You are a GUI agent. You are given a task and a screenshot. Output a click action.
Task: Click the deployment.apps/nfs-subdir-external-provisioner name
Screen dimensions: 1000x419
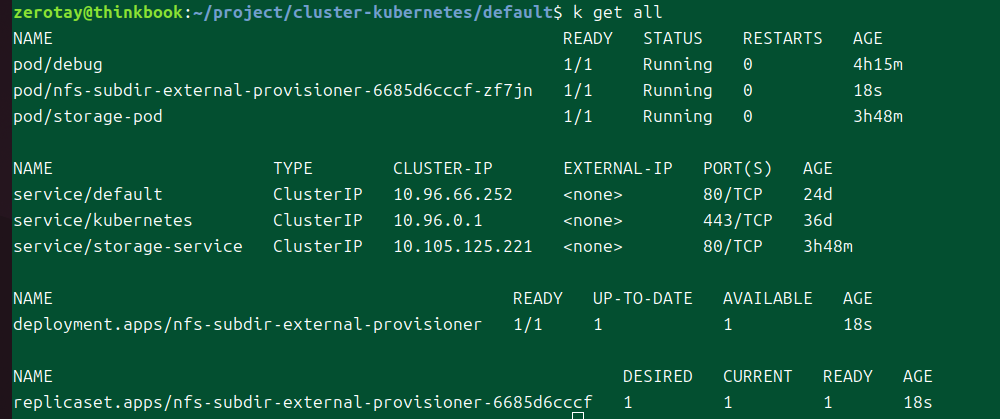(248, 324)
